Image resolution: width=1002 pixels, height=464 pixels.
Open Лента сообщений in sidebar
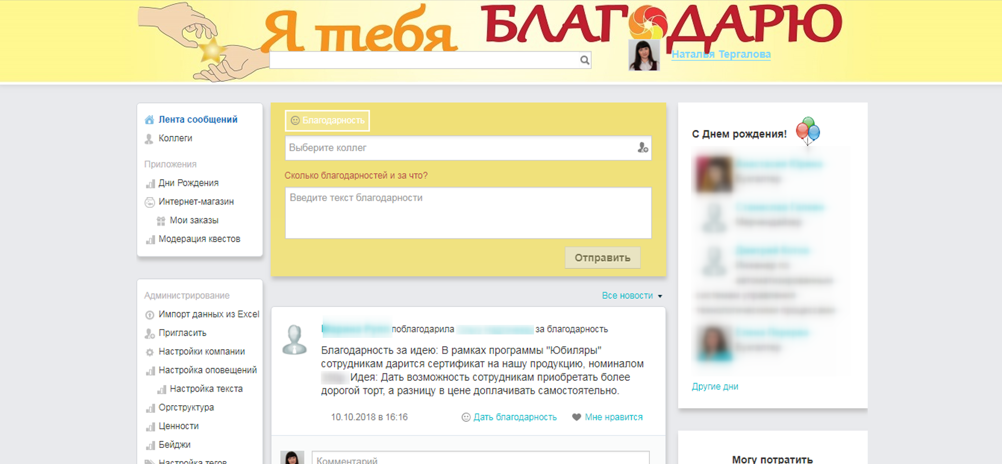pyautogui.click(x=197, y=120)
